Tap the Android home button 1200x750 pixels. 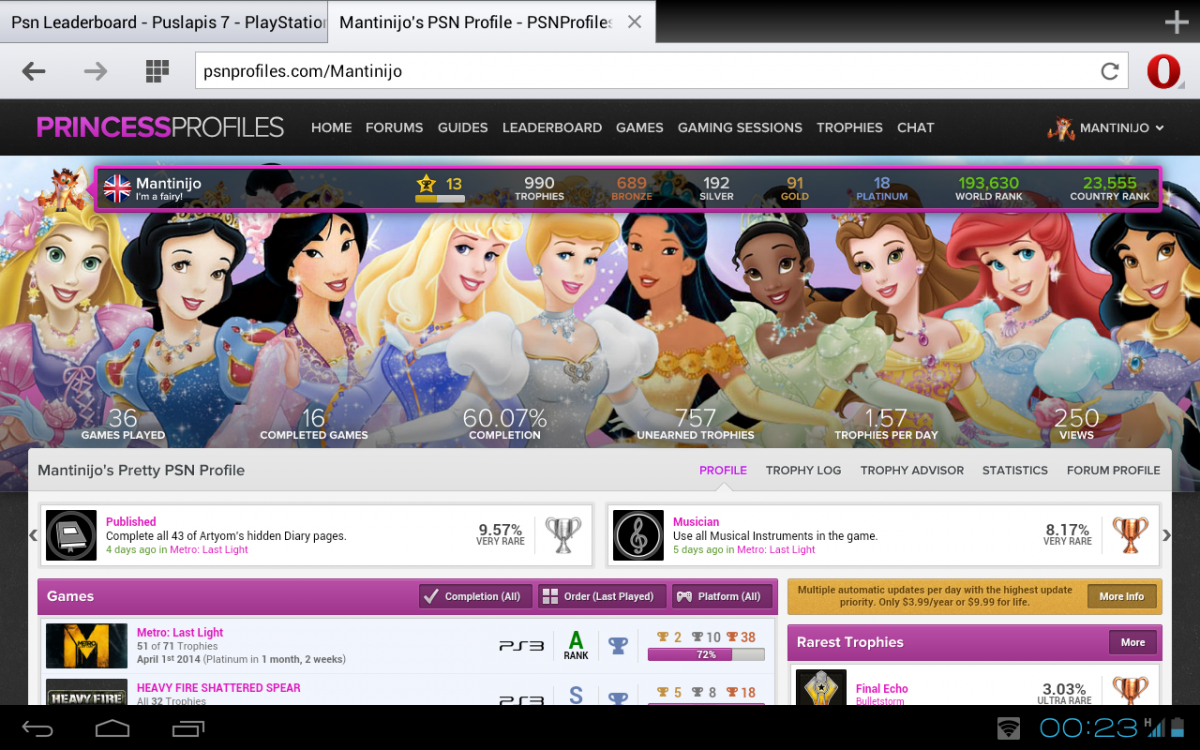(x=112, y=727)
